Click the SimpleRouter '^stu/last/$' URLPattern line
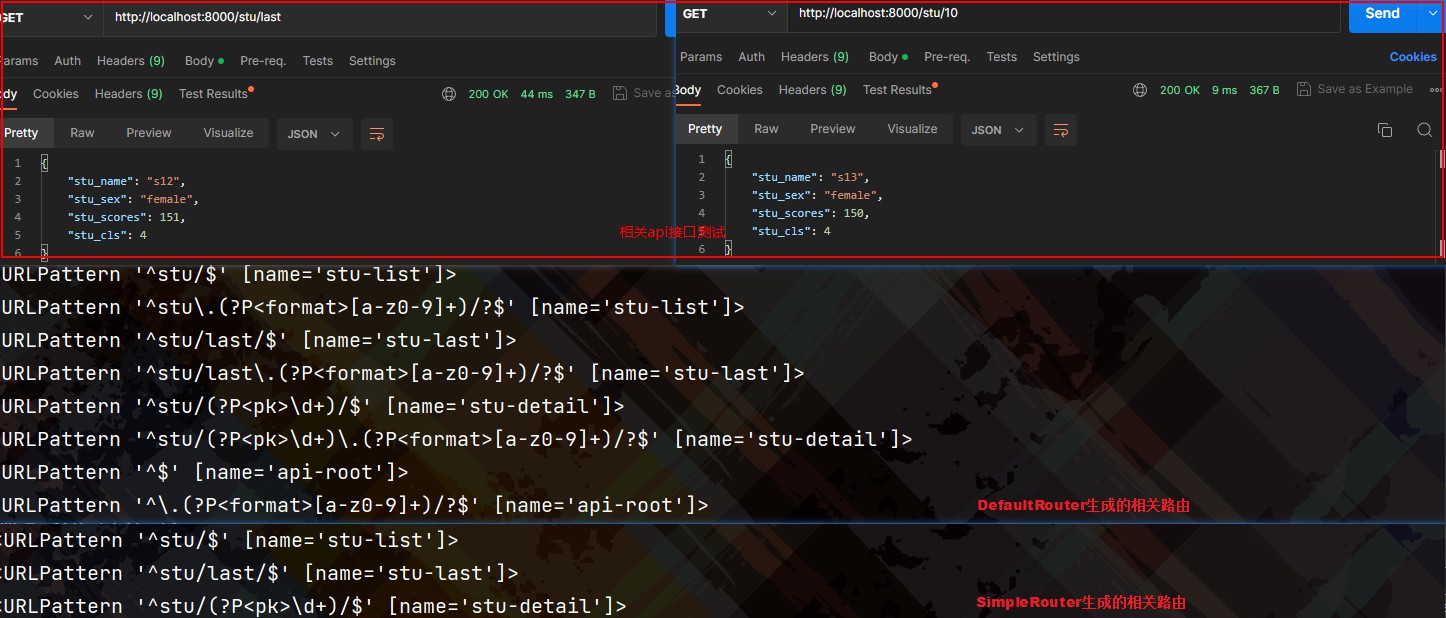The image size is (1446, 618). [260, 573]
